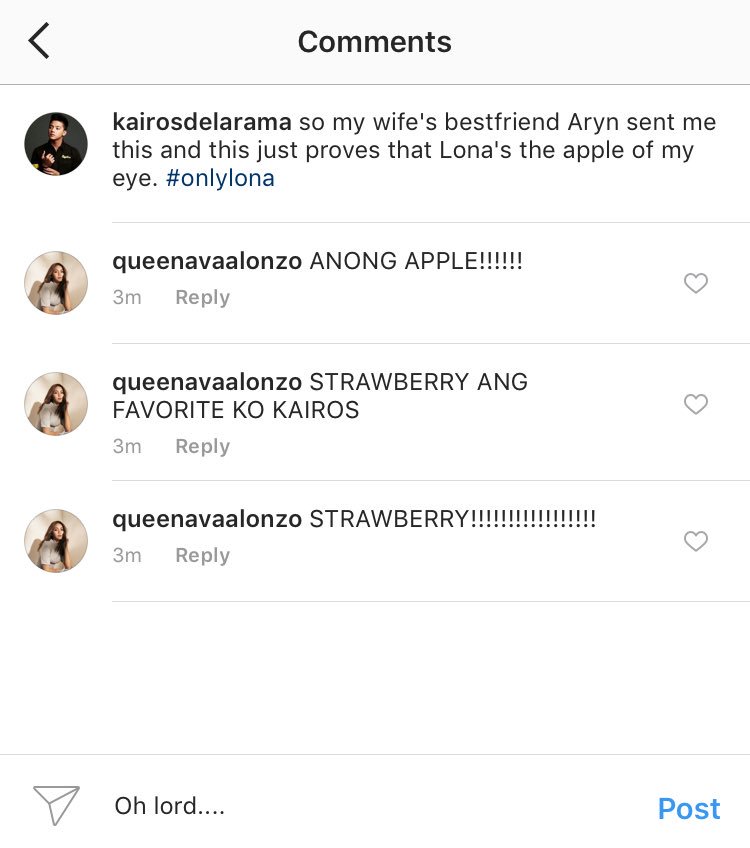Open queenavaalonzo username on ANONG APPLE comment

click(x=207, y=261)
